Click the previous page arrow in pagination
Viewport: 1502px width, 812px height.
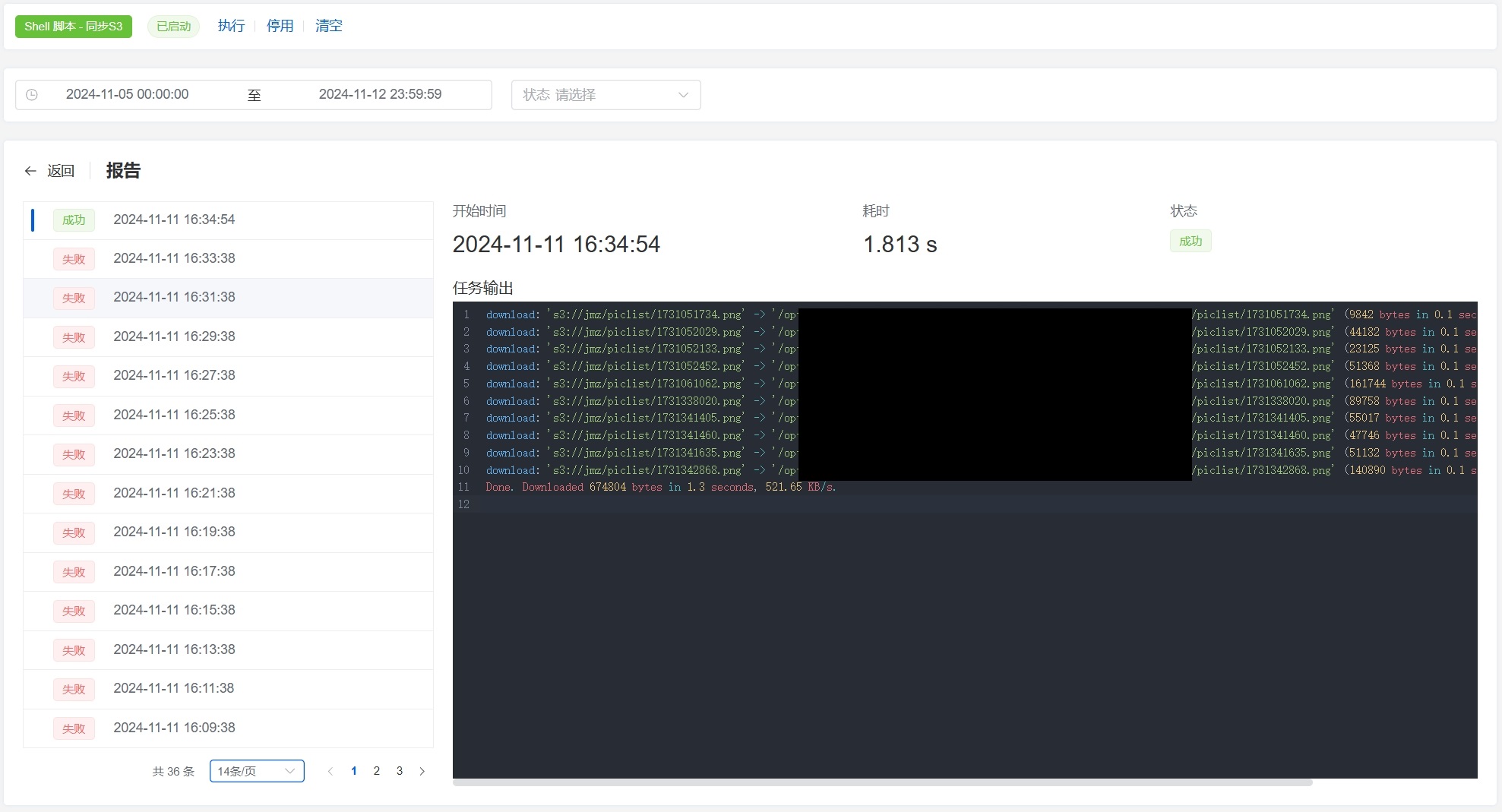click(x=330, y=771)
